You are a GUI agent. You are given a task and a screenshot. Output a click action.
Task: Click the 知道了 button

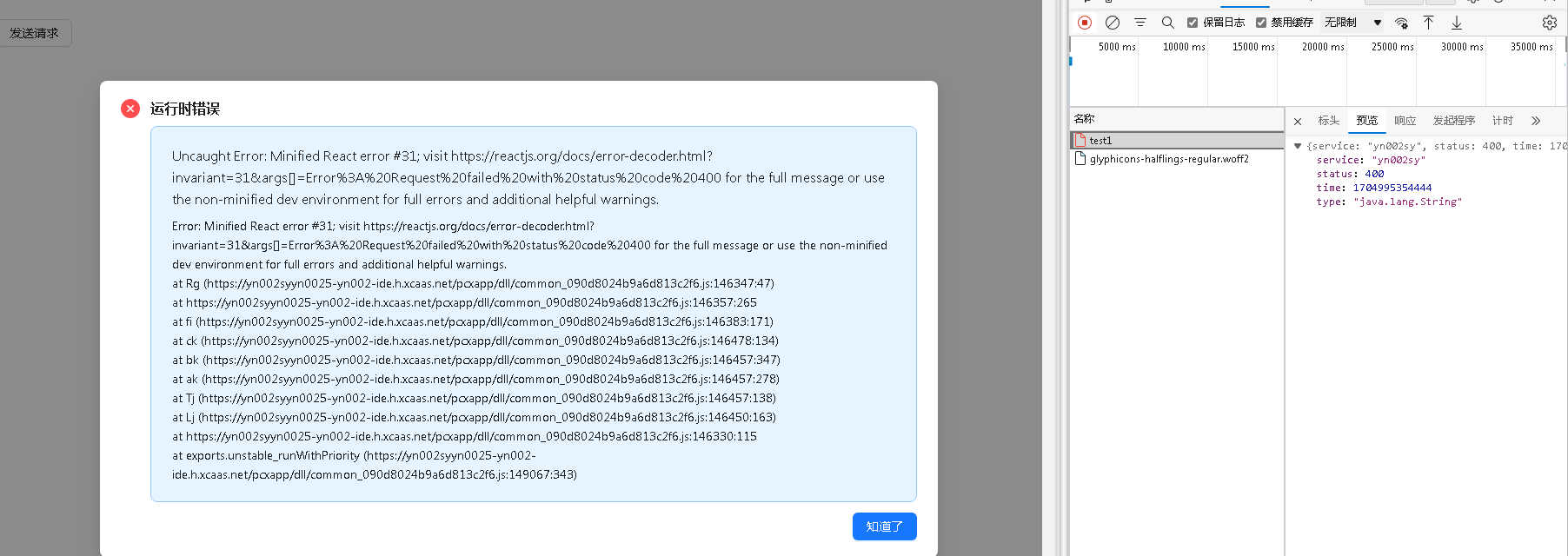(885, 526)
